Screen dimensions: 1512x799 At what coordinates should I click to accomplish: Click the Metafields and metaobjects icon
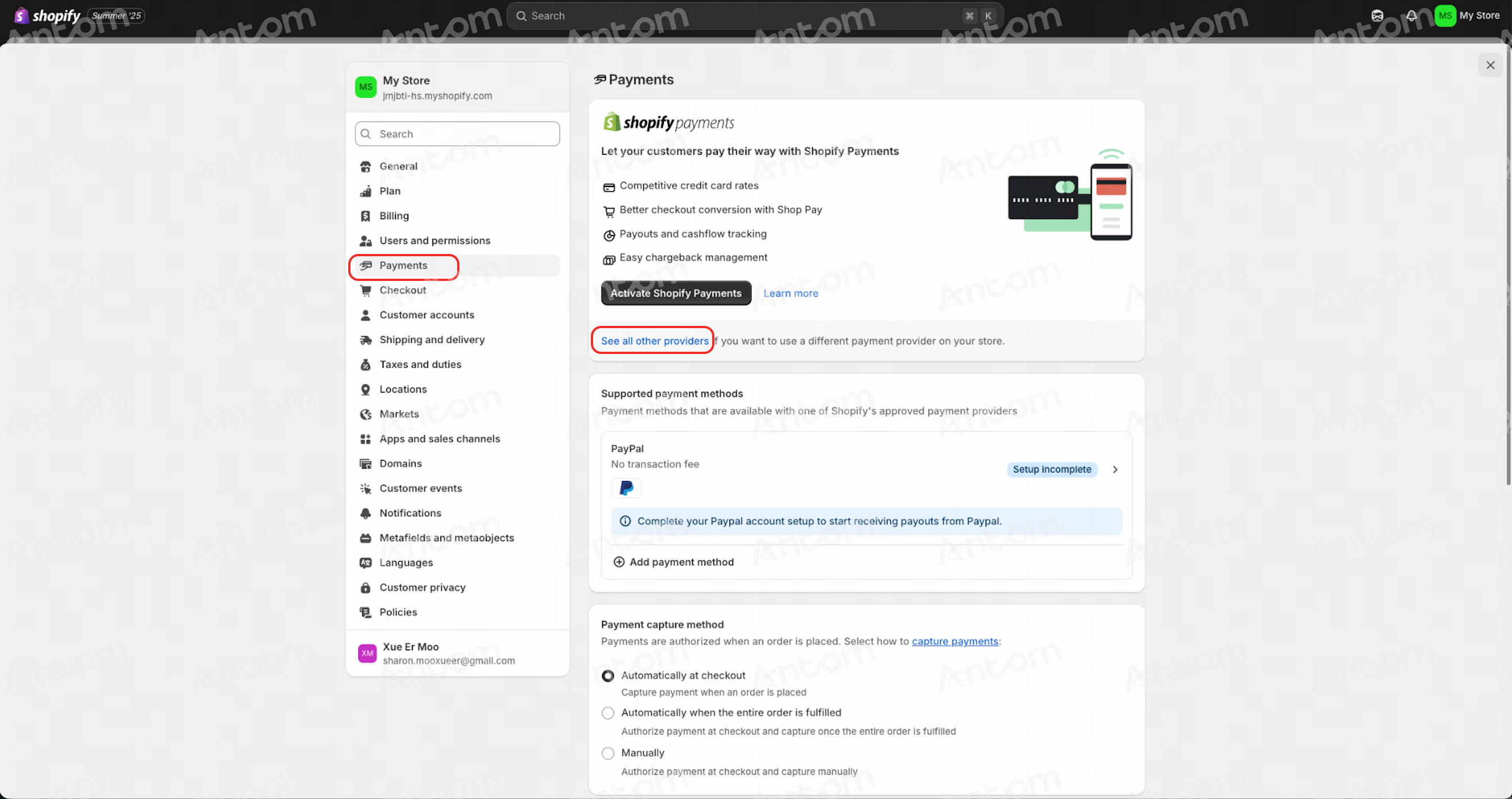point(366,538)
